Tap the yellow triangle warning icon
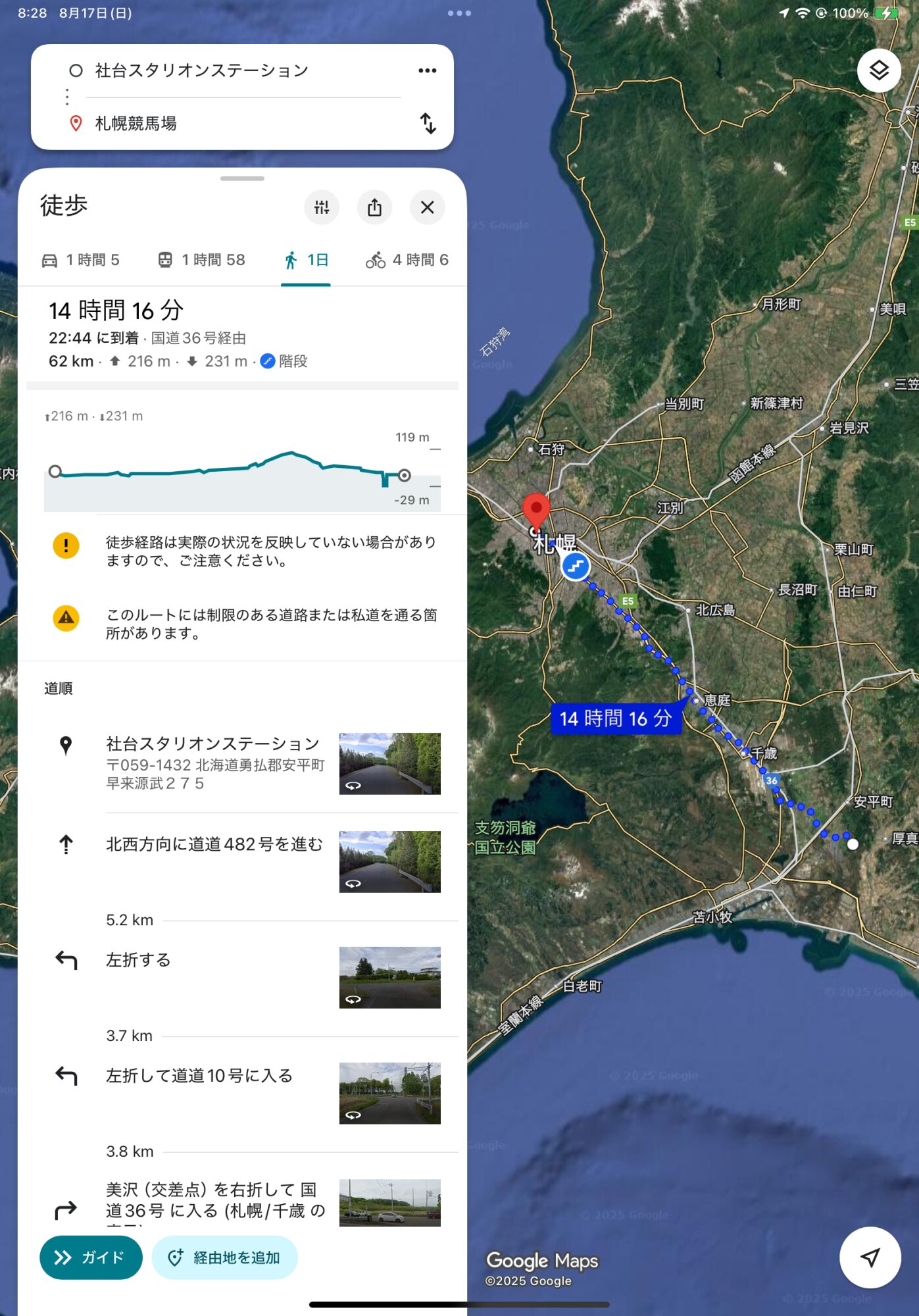 coord(66,618)
